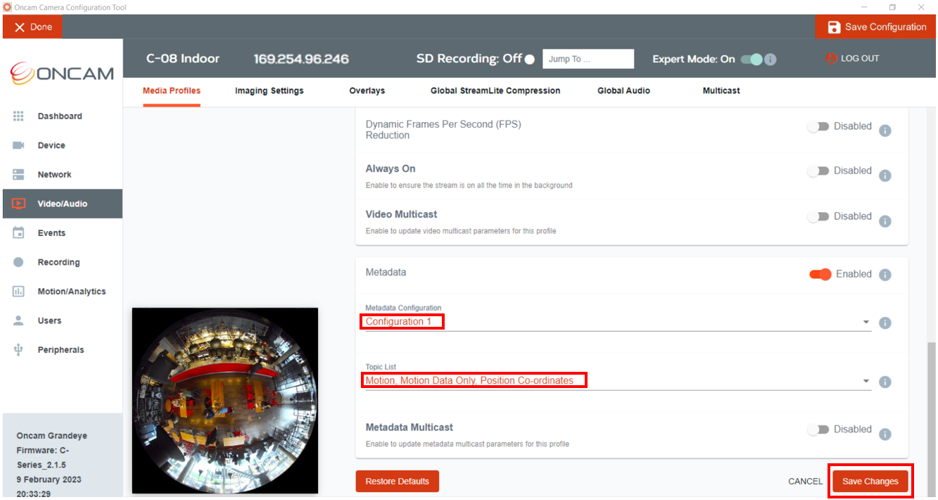Screen dimensions: 938x500
Task: Open the Peripherals USB icon
Action: pos(19,350)
